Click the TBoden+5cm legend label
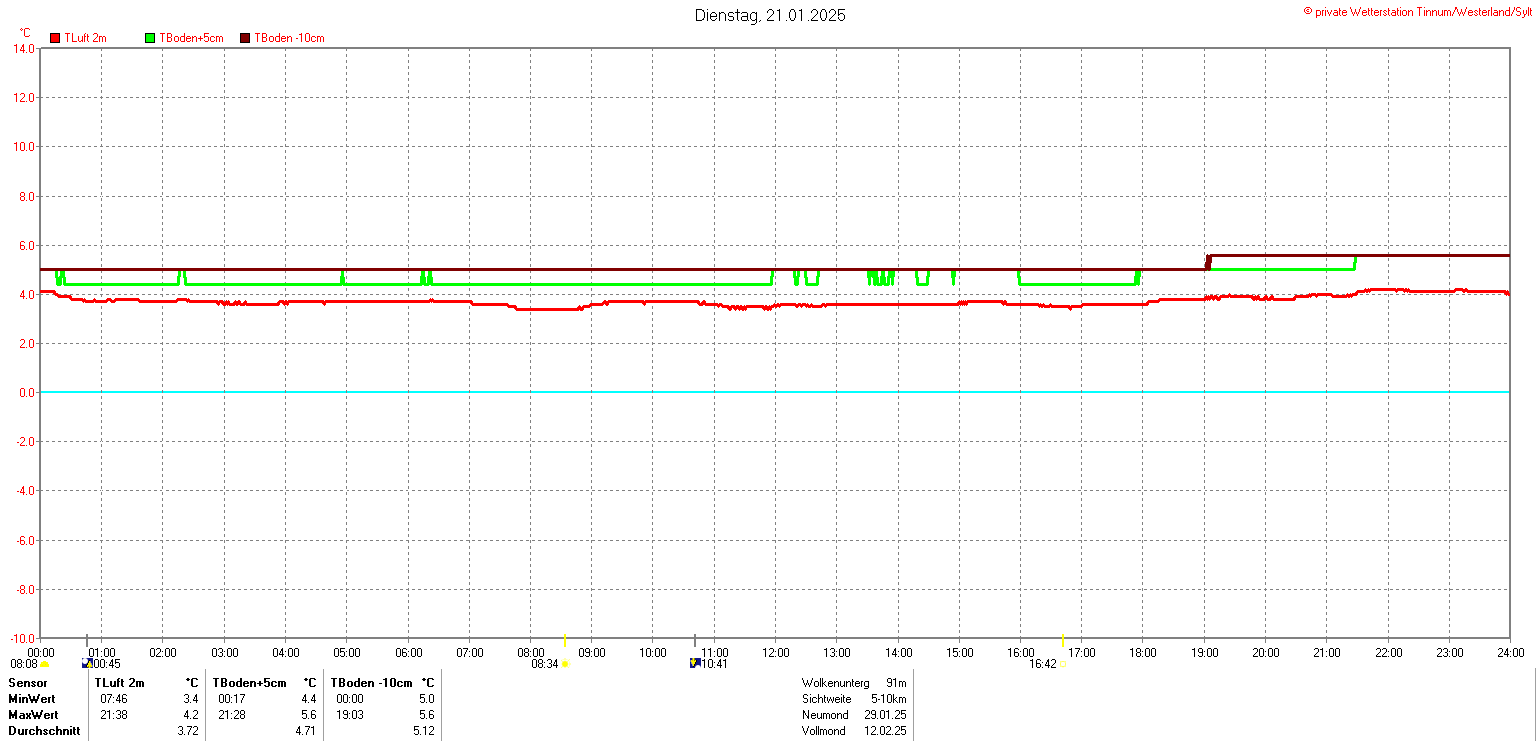 pos(191,38)
